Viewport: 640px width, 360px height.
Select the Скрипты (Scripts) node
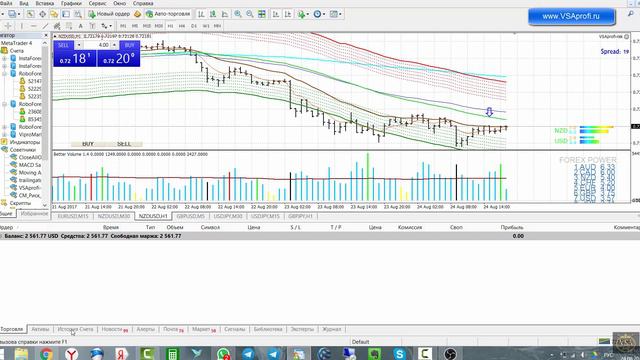click(x=20, y=203)
